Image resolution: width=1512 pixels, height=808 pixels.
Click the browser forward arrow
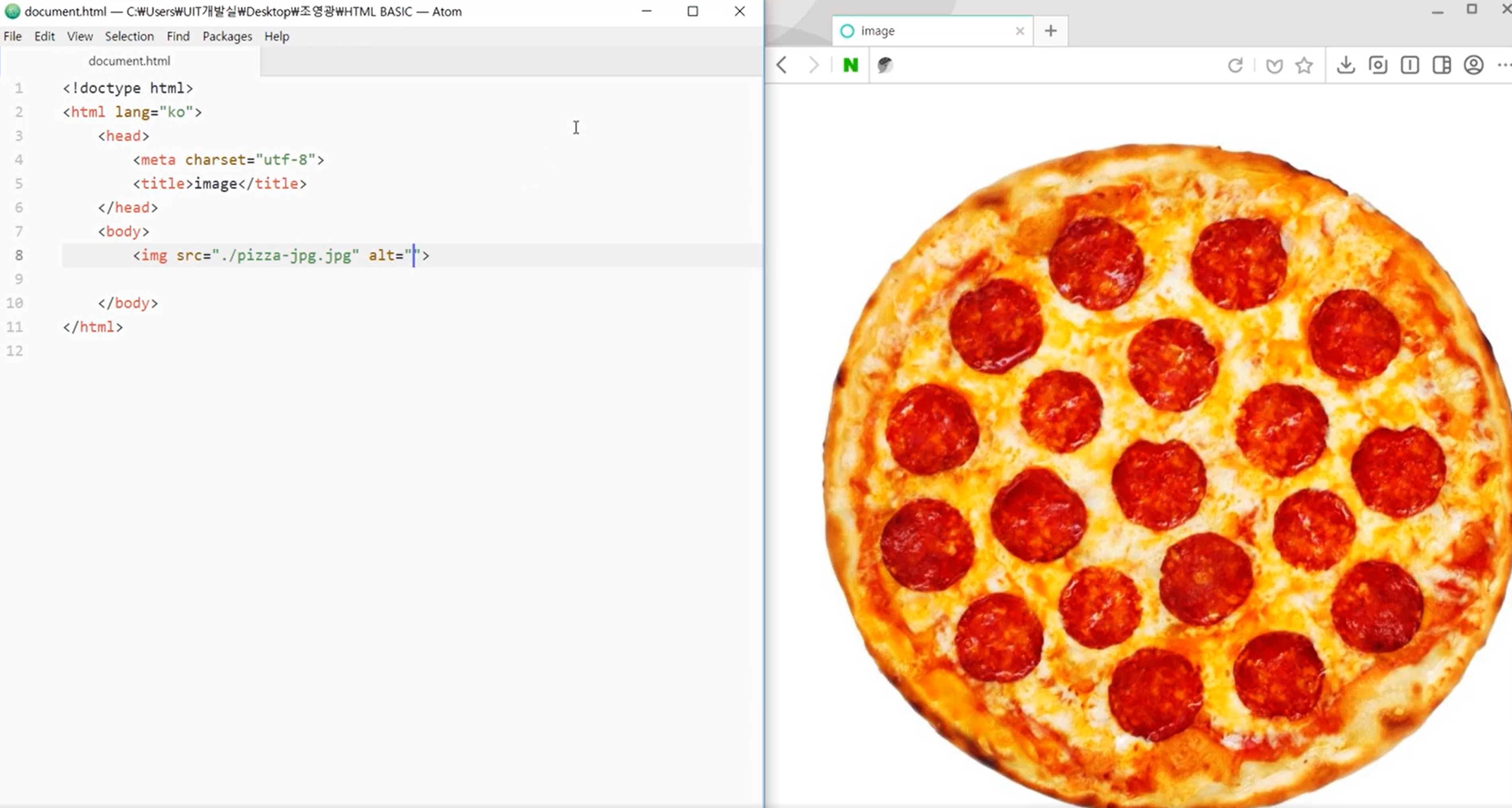[x=813, y=64]
